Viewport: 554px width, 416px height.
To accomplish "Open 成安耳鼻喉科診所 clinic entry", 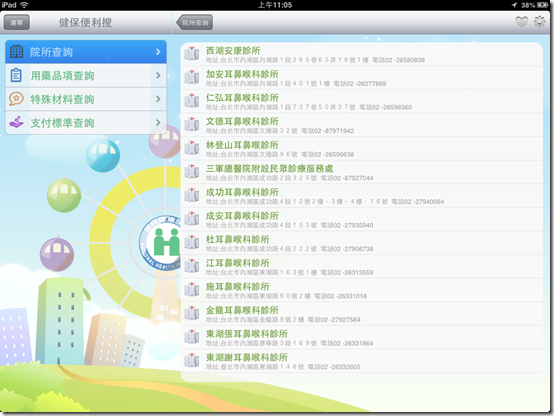I will pyautogui.click(x=362, y=220).
